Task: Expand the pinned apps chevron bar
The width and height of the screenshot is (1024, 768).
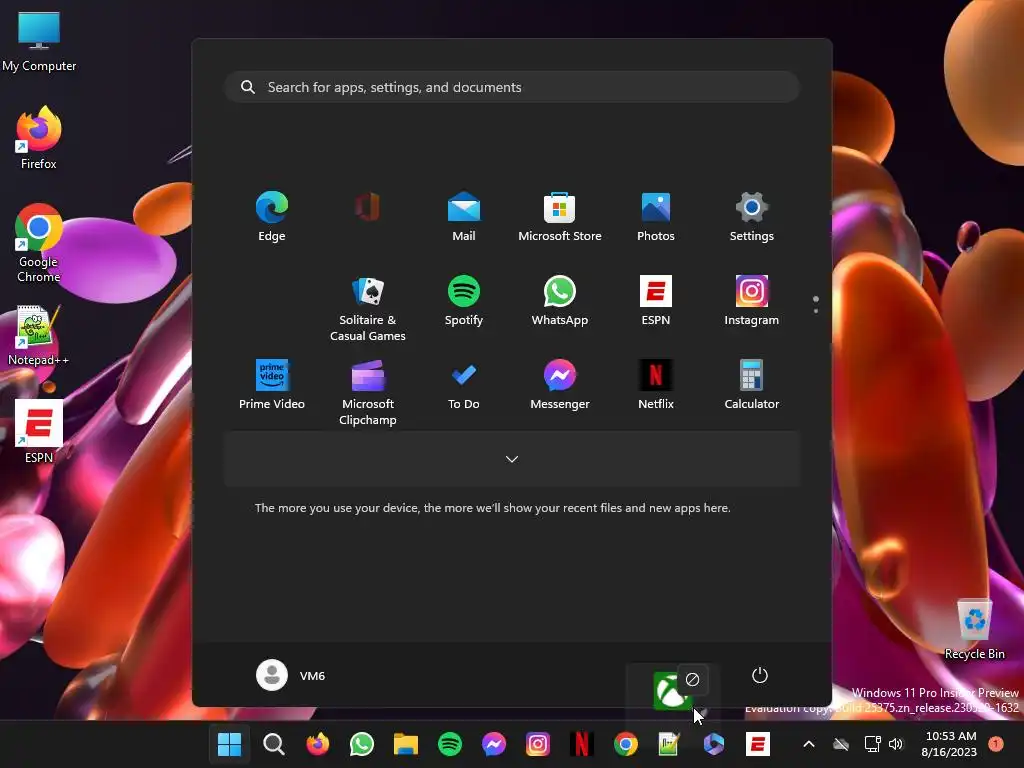Action: click(x=512, y=459)
